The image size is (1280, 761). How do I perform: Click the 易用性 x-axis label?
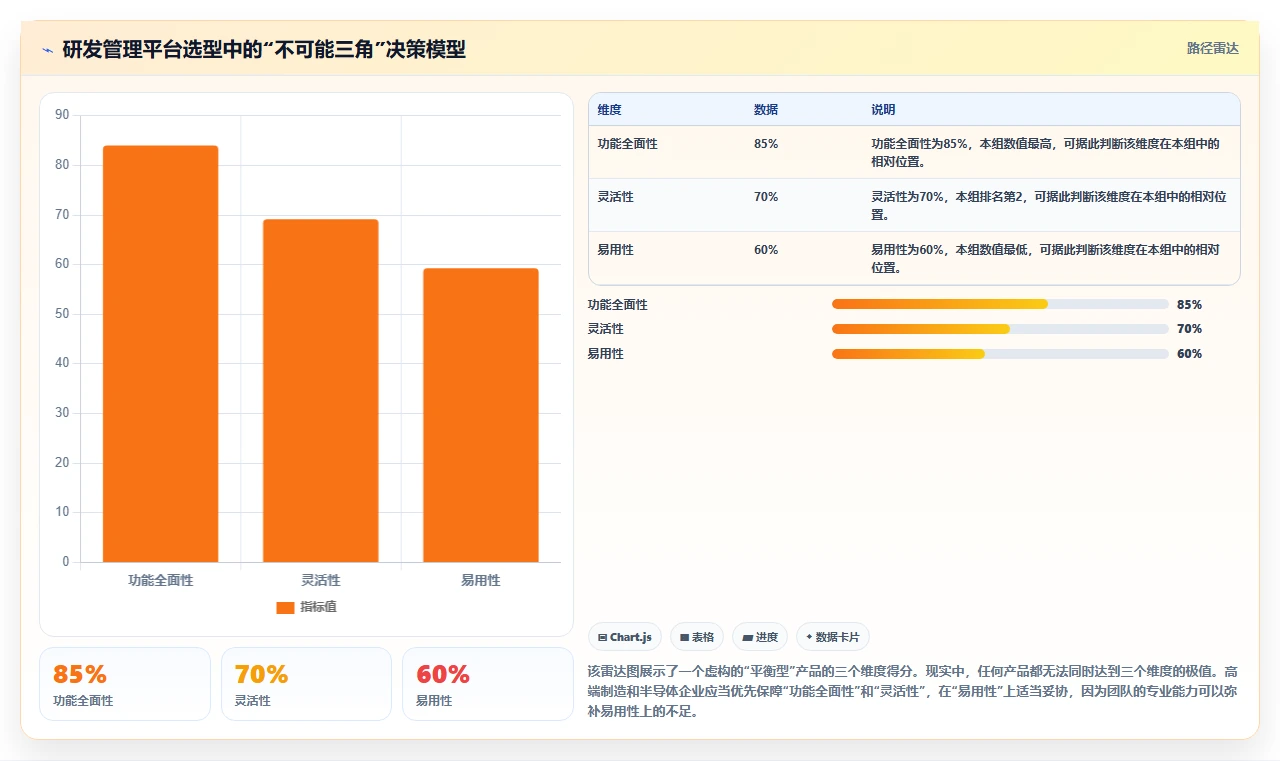point(481,580)
